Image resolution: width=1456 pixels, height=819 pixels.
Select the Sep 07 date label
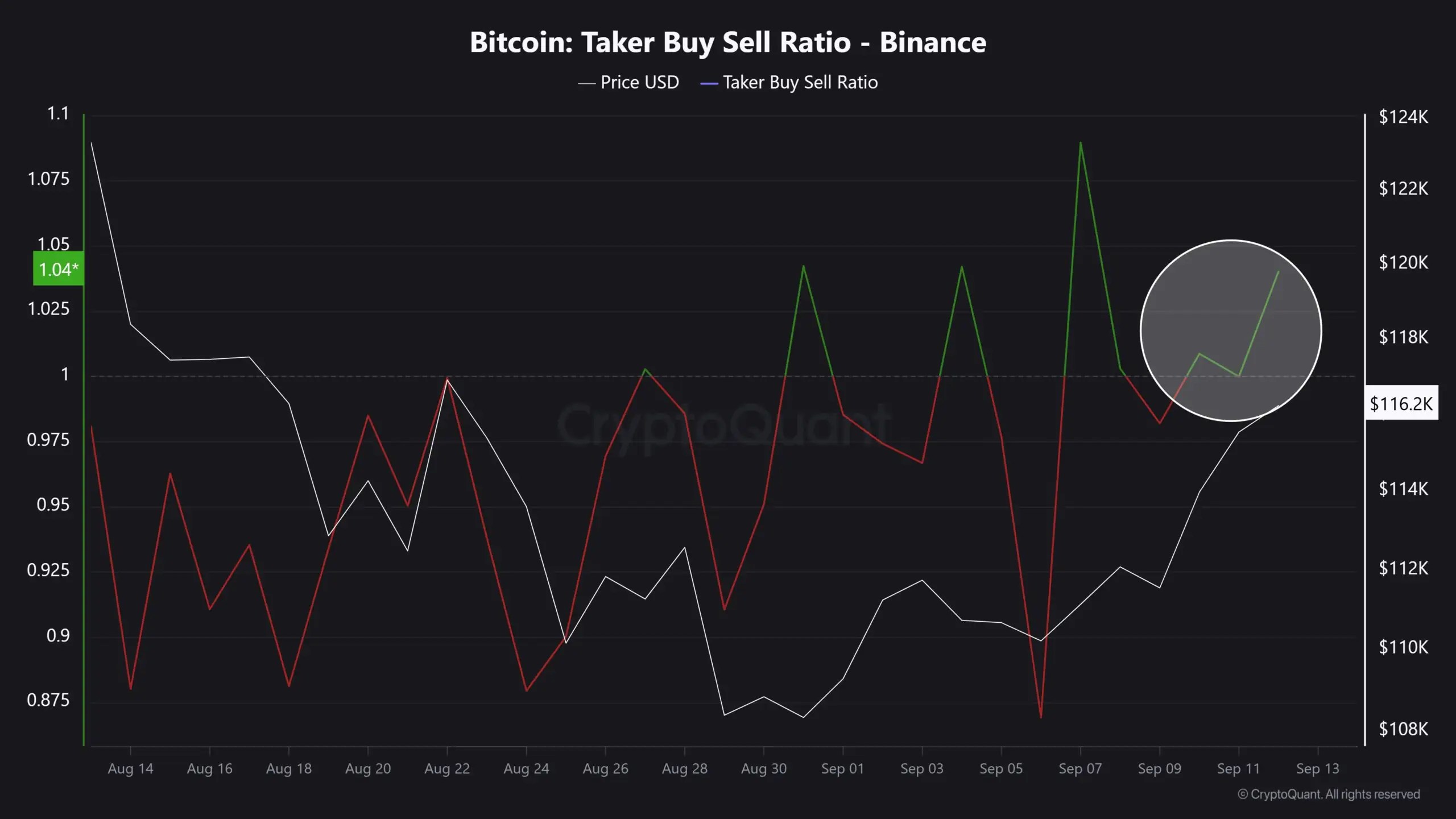click(x=1080, y=768)
